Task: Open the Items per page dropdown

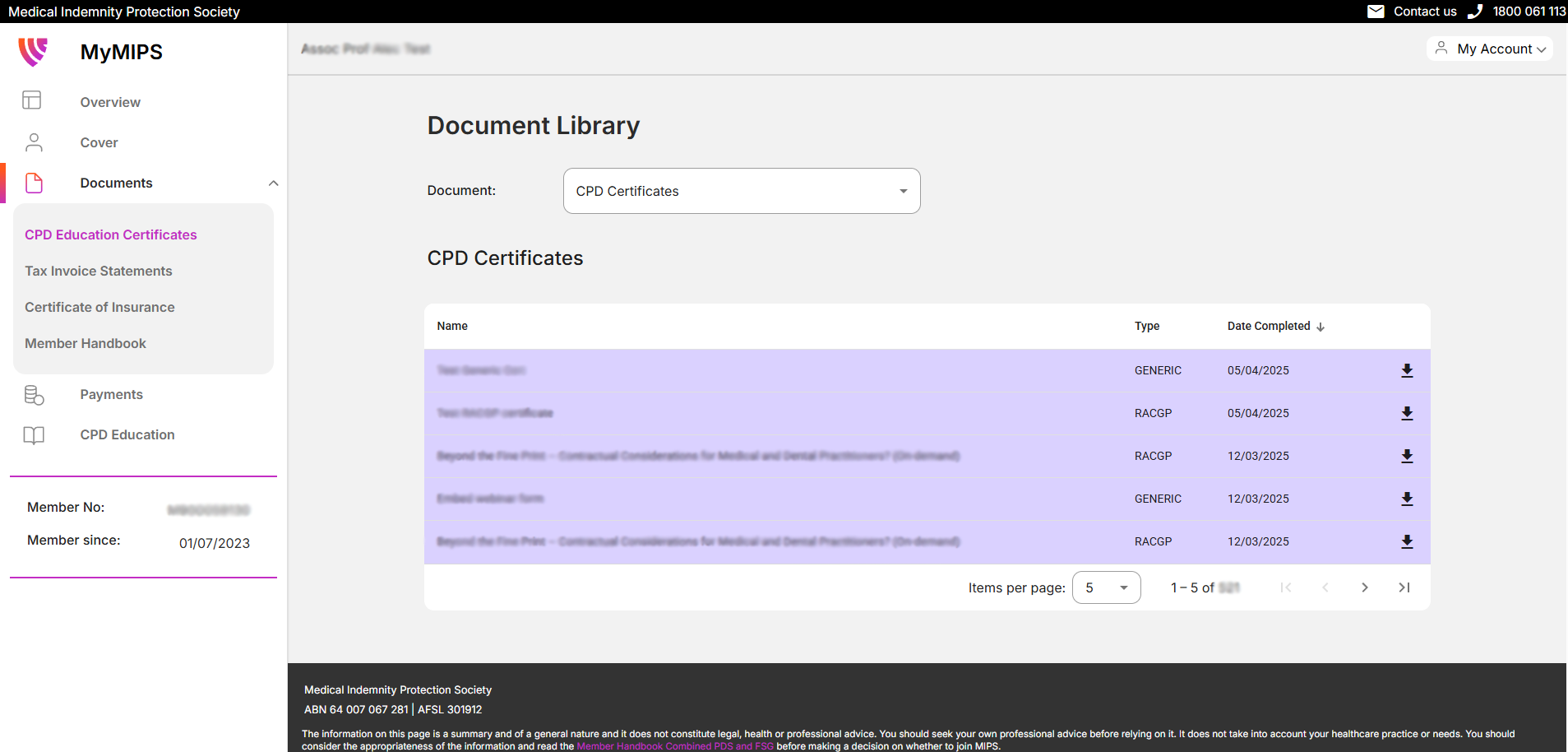Action: [x=1106, y=587]
